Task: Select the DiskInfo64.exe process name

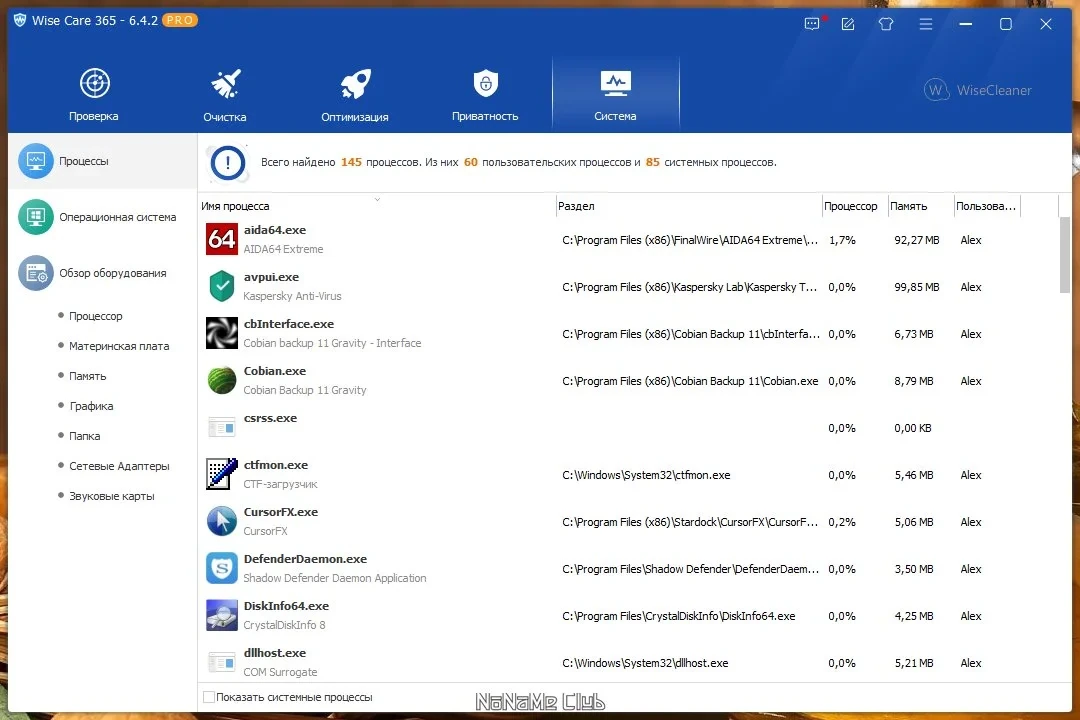Action: [x=286, y=606]
